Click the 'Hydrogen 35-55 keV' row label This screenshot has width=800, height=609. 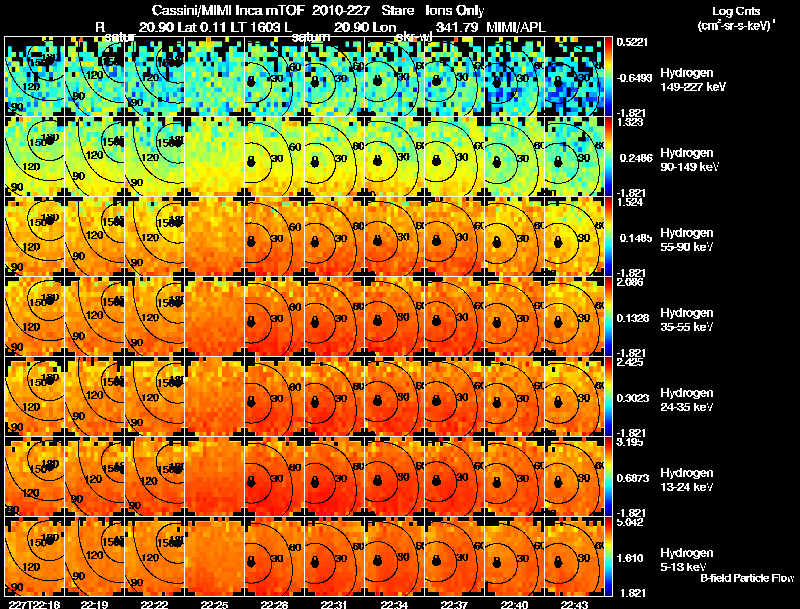pos(687,320)
